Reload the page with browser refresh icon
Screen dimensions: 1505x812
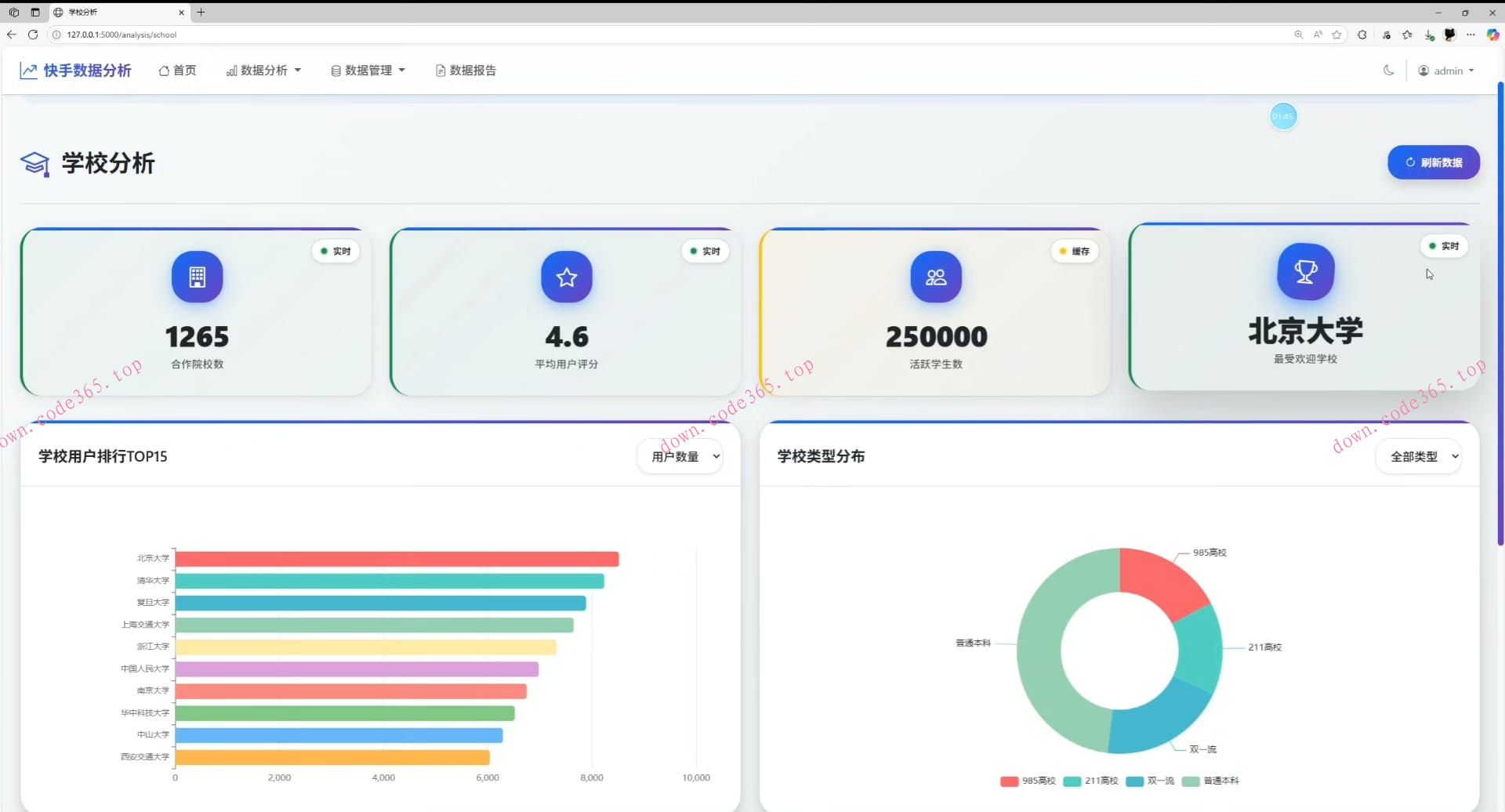coord(33,34)
